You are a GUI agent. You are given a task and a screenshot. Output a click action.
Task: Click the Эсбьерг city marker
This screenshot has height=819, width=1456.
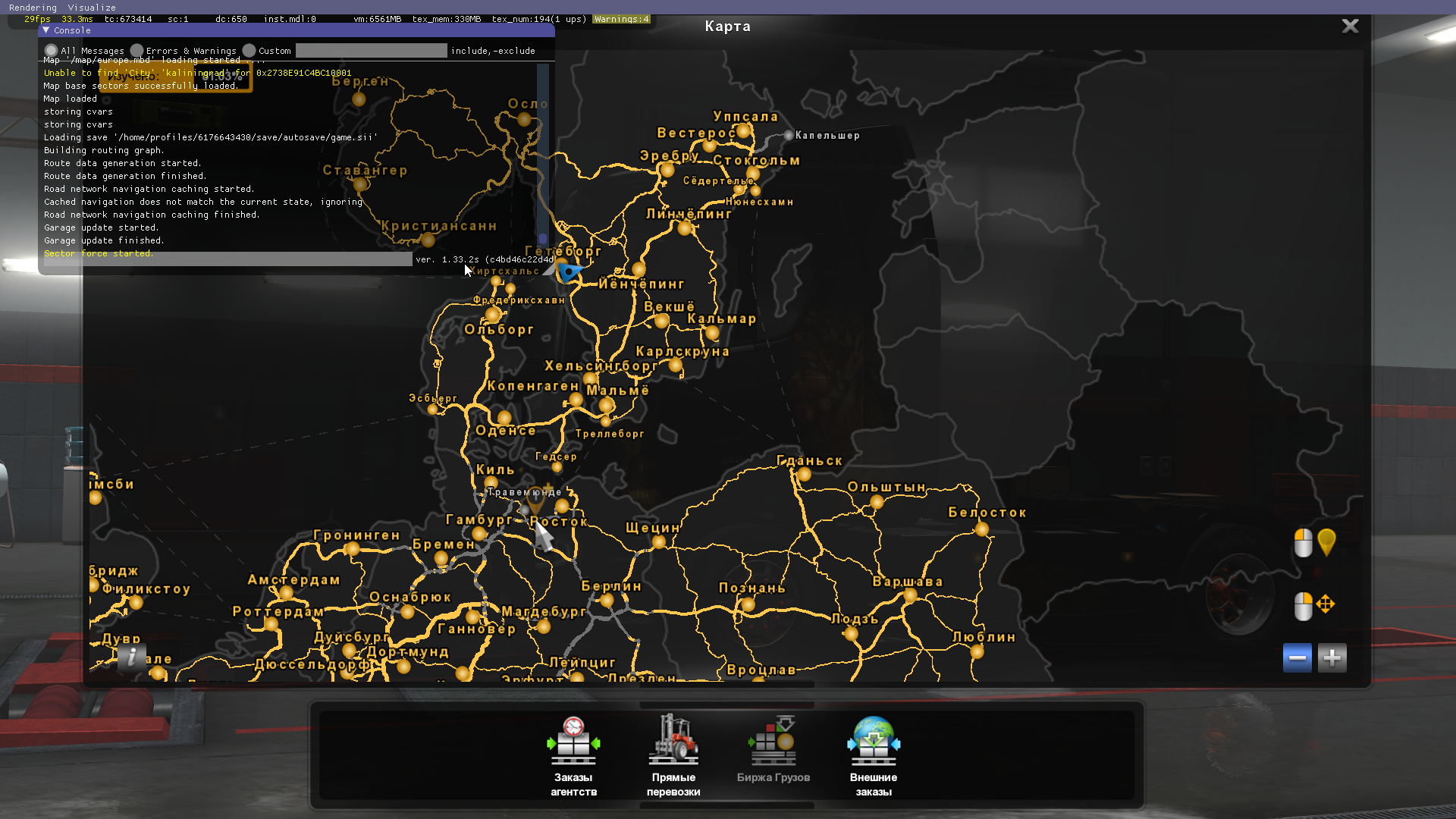coord(432,409)
